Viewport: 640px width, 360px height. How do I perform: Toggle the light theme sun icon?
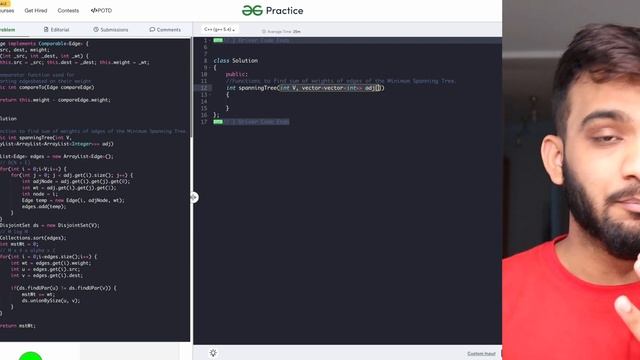point(213,353)
